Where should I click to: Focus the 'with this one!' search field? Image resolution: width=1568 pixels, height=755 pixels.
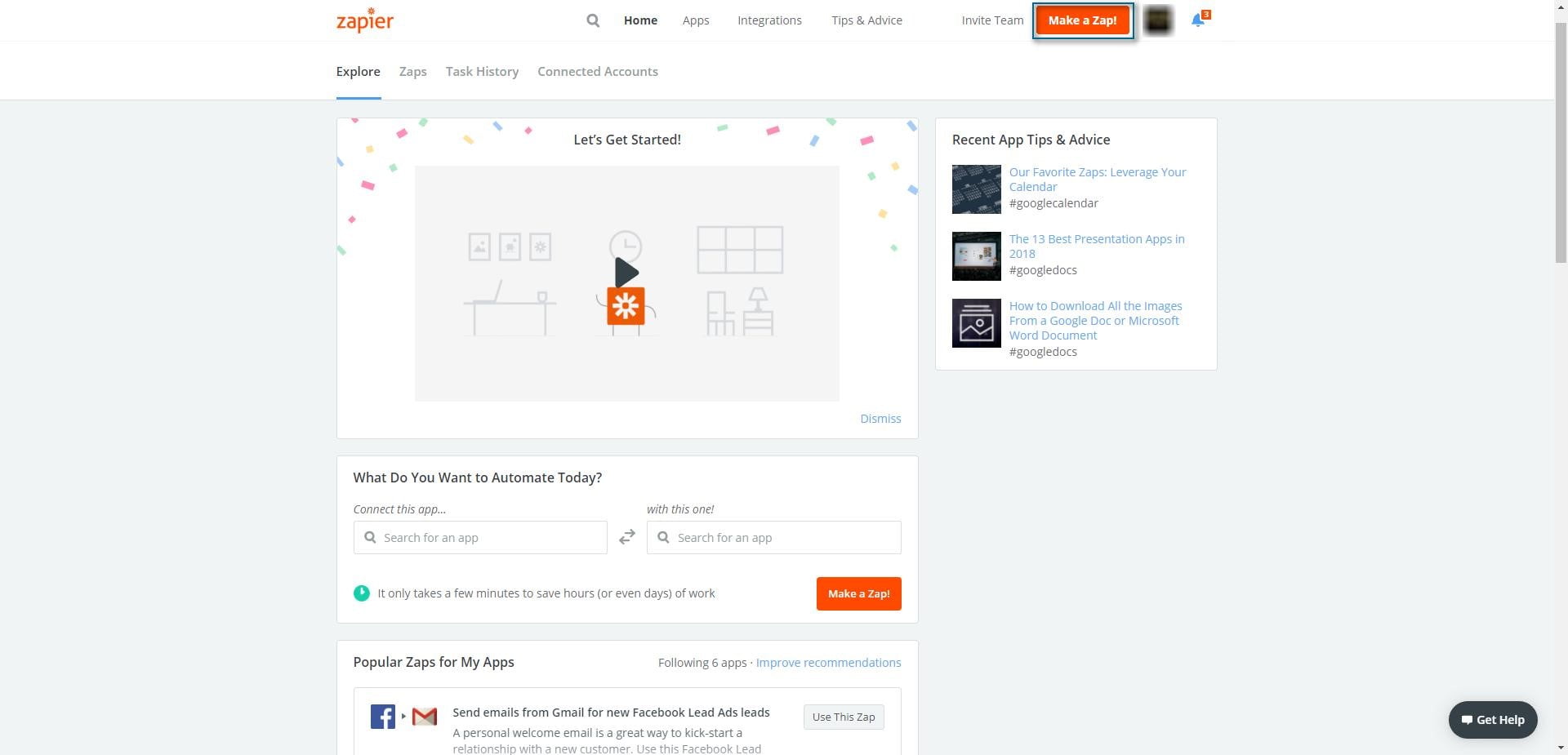(774, 538)
